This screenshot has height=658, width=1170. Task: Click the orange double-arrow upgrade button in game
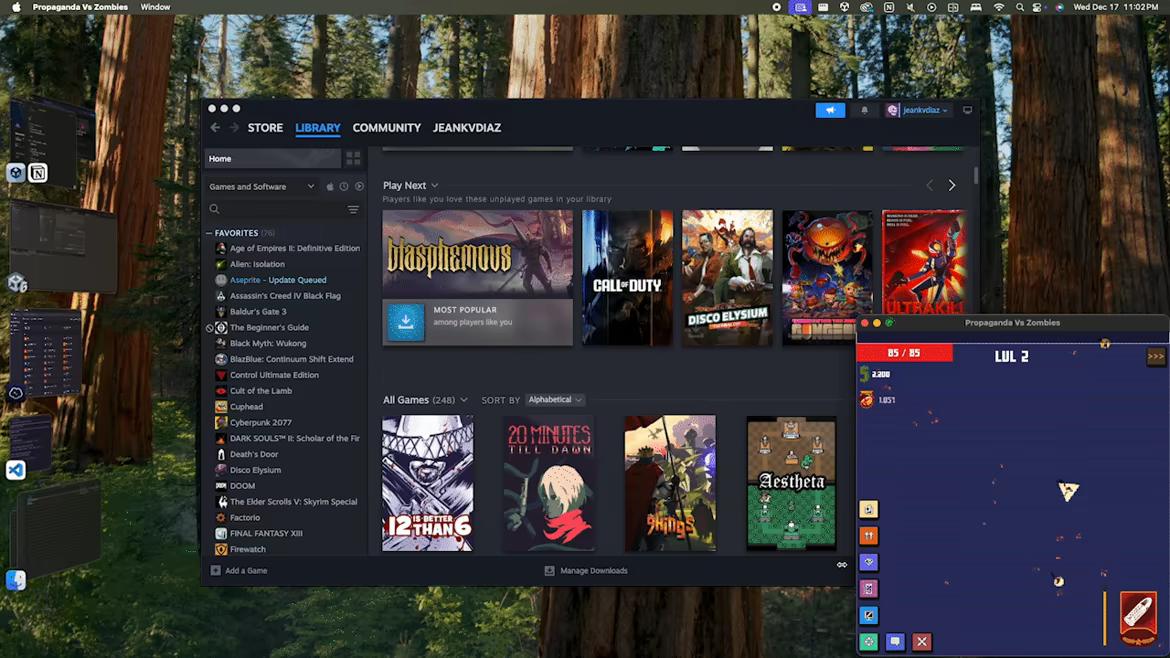[x=869, y=536]
